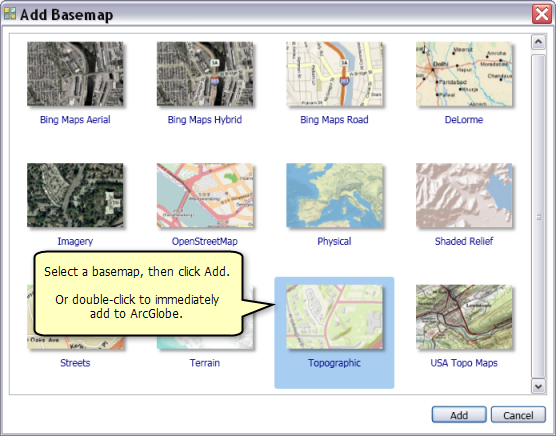Cancel the Add Basemap dialog
This screenshot has height=436, width=556.
(x=518, y=415)
